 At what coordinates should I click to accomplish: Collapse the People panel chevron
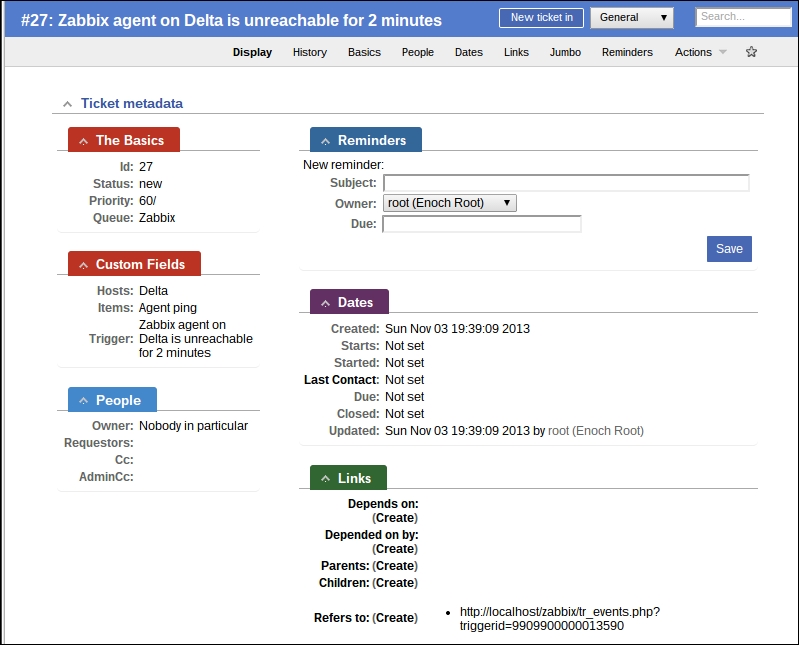pyautogui.click(x=83, y=401)
